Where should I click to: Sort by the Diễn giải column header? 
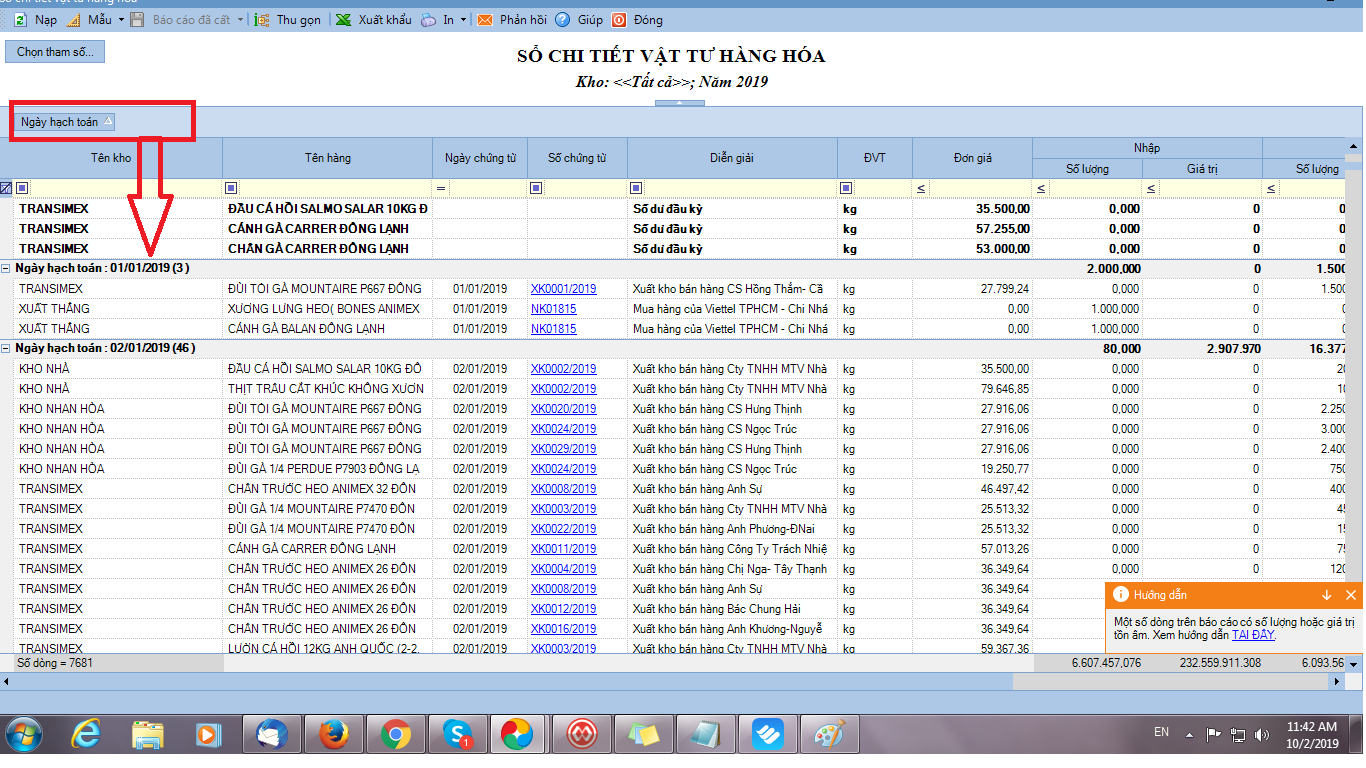[733, 158]
